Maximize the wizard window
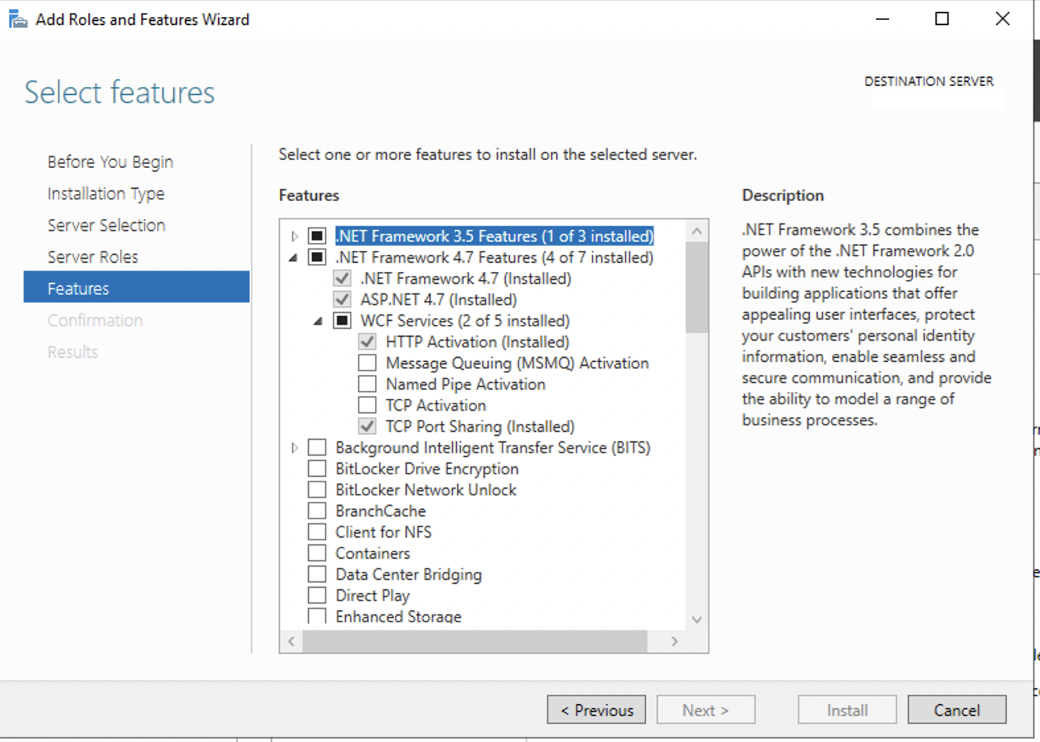This screenshot has height=742, width=1040. pos(942,19)
